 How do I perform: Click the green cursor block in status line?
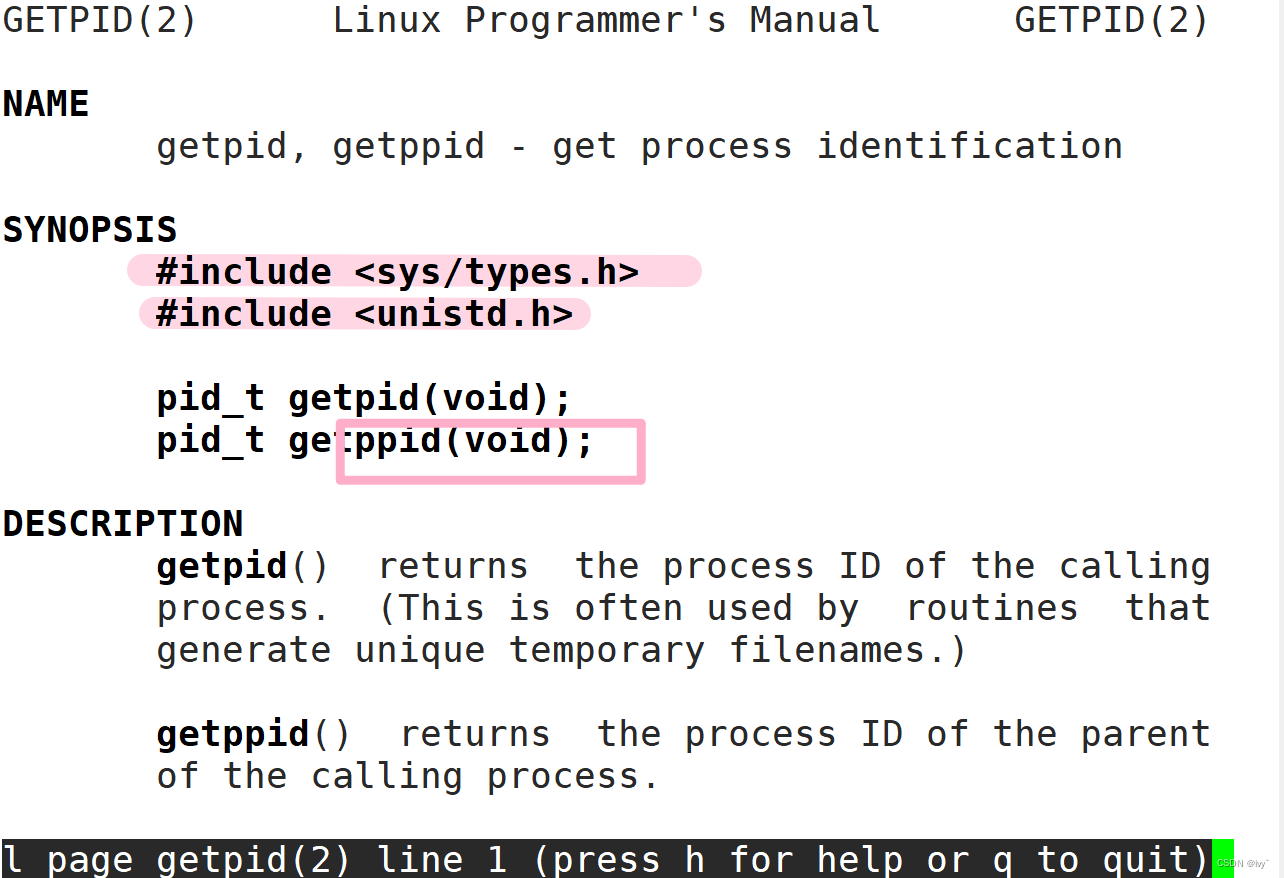[1222, 859]
